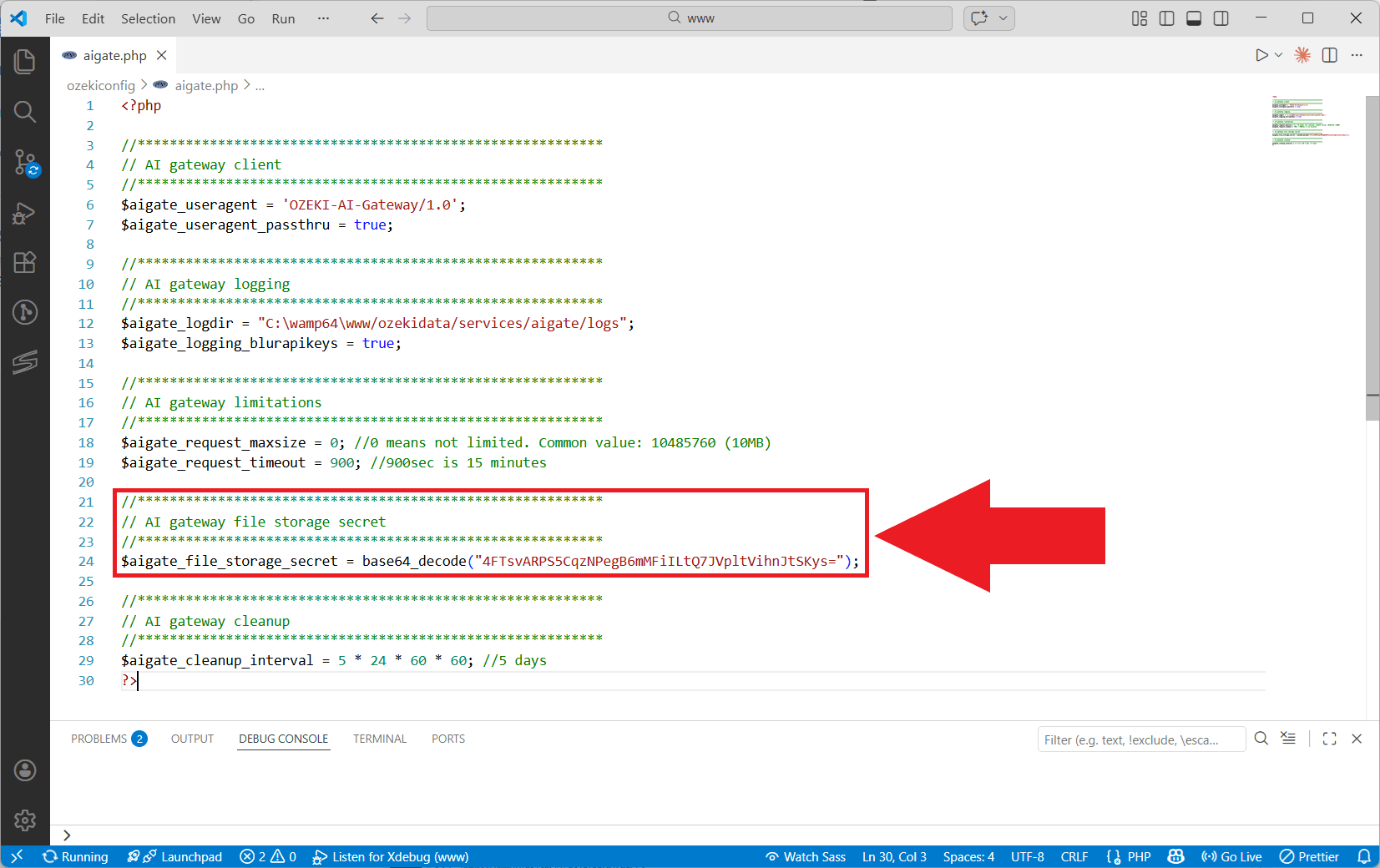The width and height of the screenshot is (1380, 868).
Task: Switch to the TERMINAL panel tab
Action: click(x=380, y=739)
